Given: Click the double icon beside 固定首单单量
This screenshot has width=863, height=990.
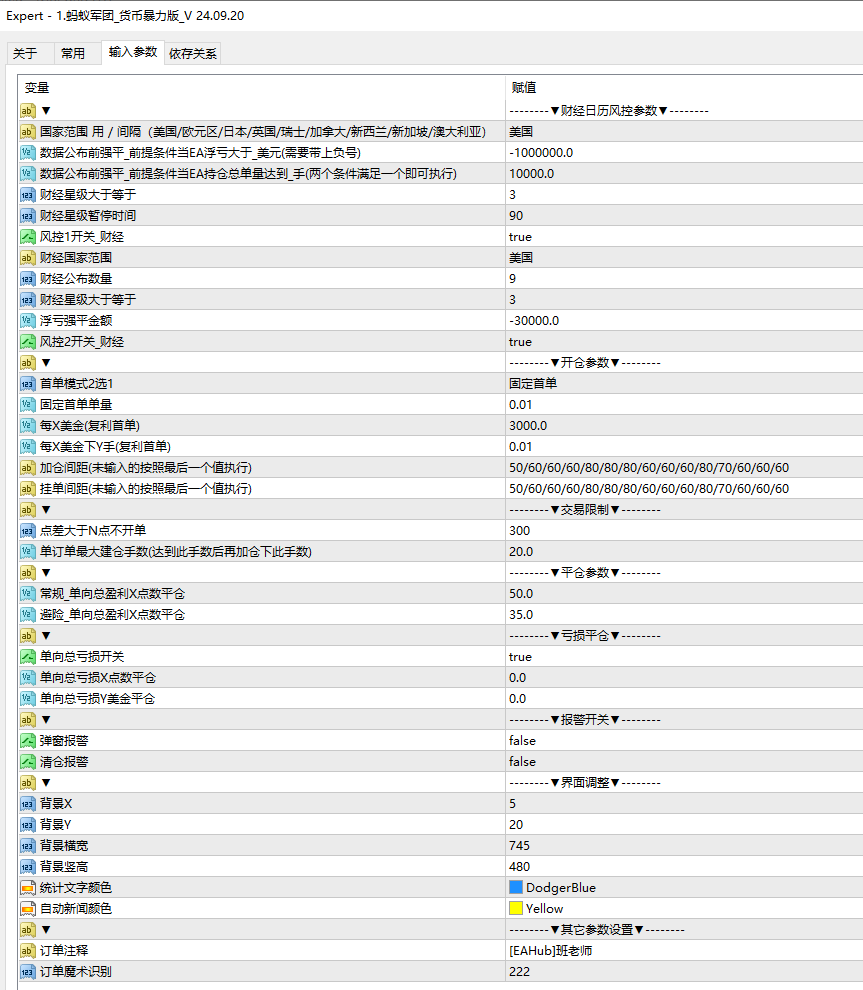Looking at the screenshot, I should coord(27,405).
